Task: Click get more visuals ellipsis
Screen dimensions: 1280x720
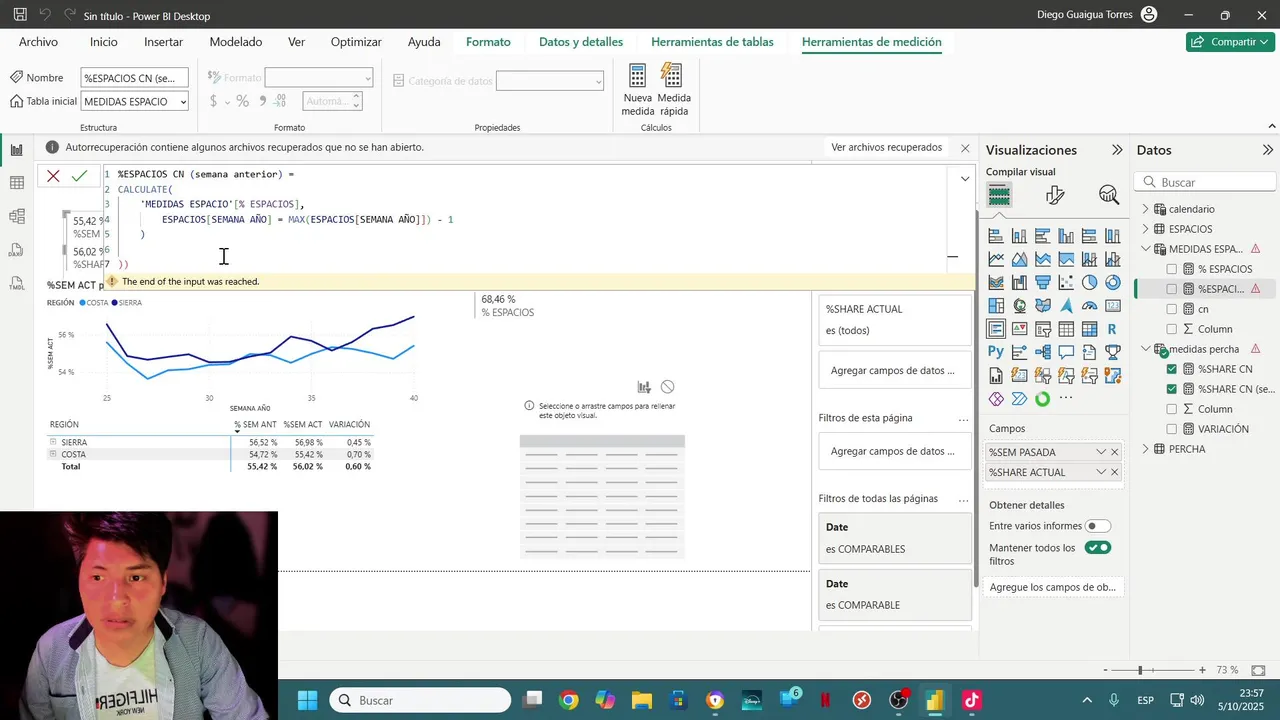Action: (x=1066, y=398)
